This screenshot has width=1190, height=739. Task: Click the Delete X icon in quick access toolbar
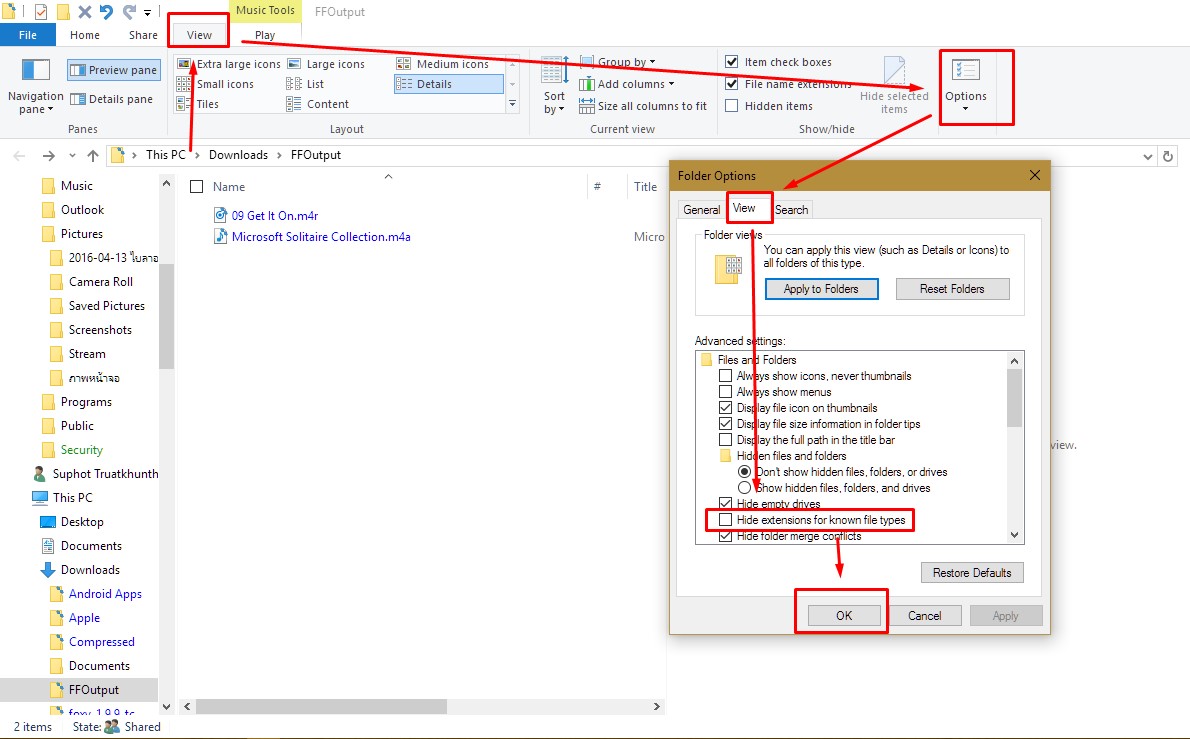pyautogui.click(x=84, y=11)
